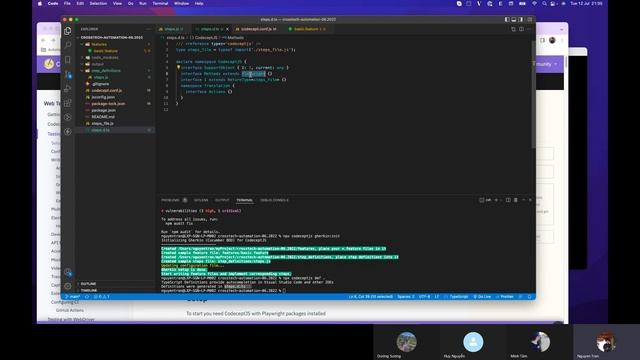Switch to the Debug Console panel tab
The height and width of the screenshot is (360, 640).
tap(274, 200)
